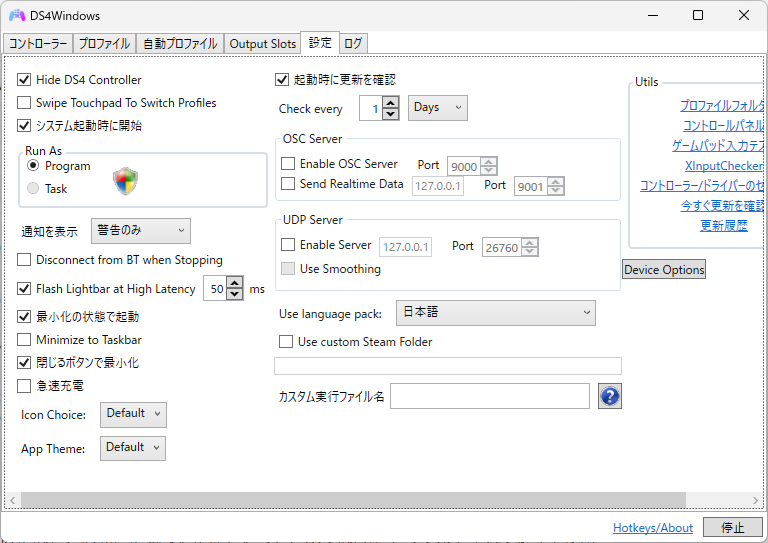Open the 通知を表示 dropdown
The height and width of the screenshot is (543, 768).
tap(141, 231)
